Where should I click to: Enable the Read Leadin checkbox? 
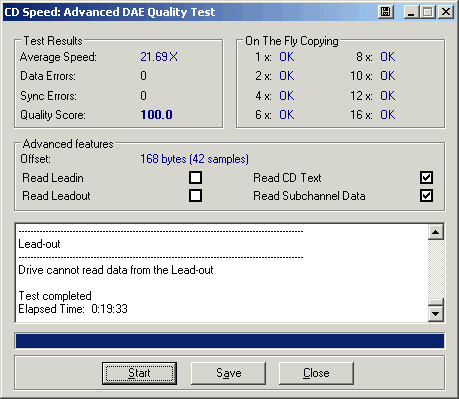[195, 178]
